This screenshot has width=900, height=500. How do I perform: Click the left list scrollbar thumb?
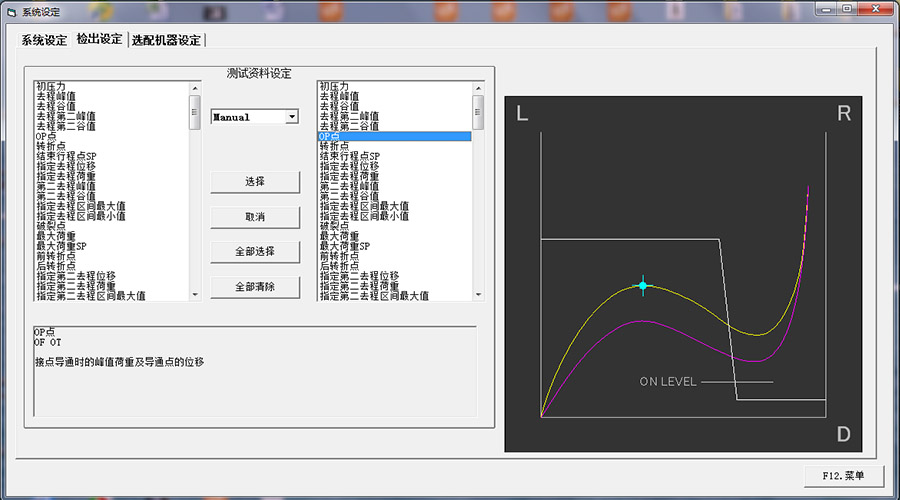click(195, 112)
